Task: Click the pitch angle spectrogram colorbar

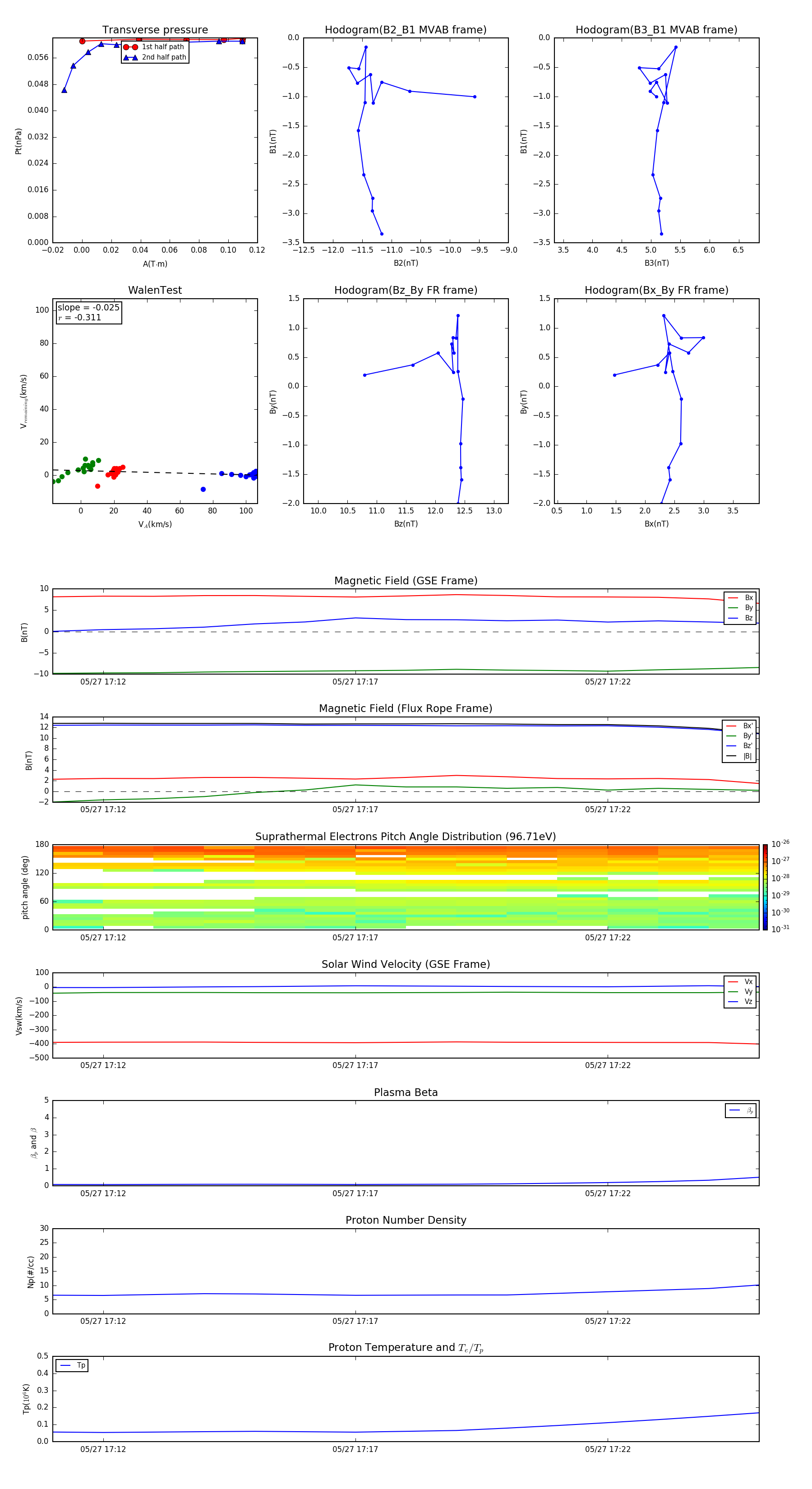Action: (765, 887)
